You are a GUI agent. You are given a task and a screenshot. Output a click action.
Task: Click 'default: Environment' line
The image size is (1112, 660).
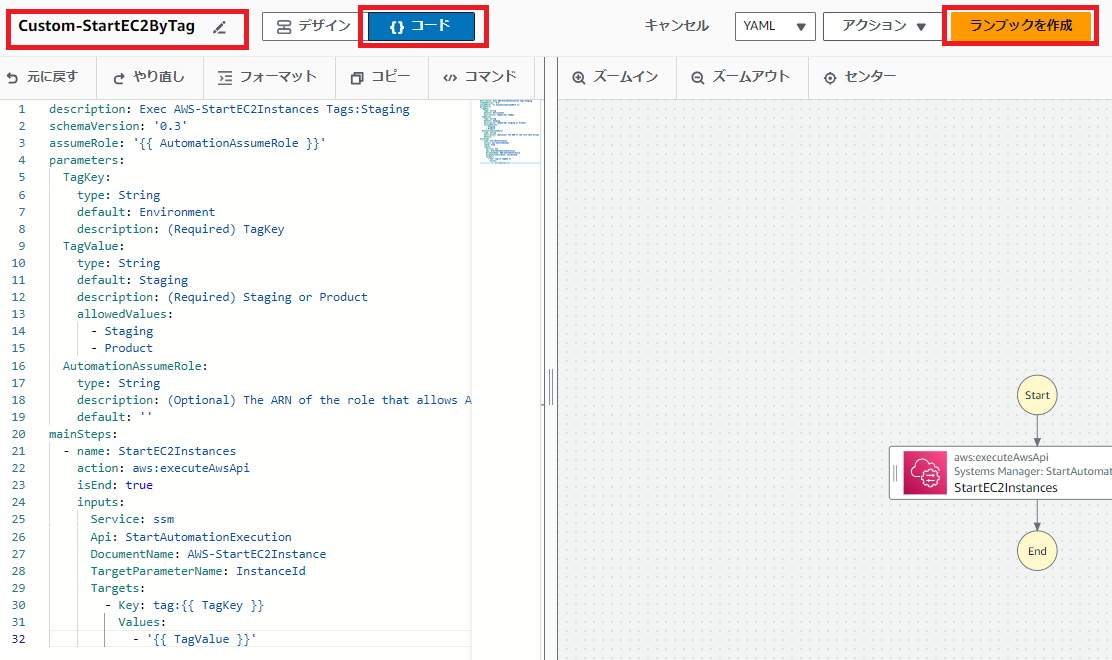145,212
